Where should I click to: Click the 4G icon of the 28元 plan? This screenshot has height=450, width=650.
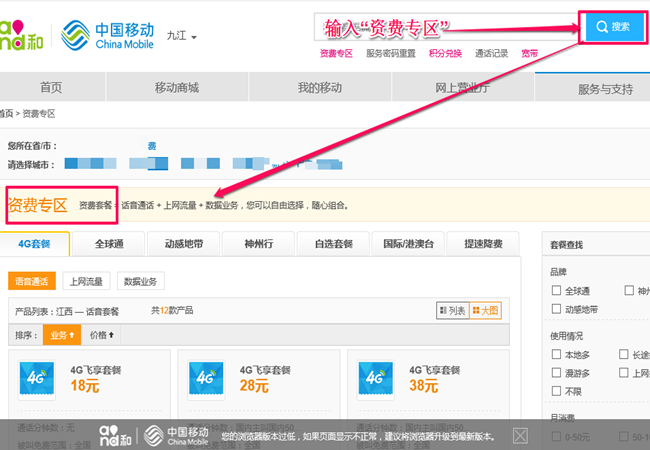coord(206,379)
